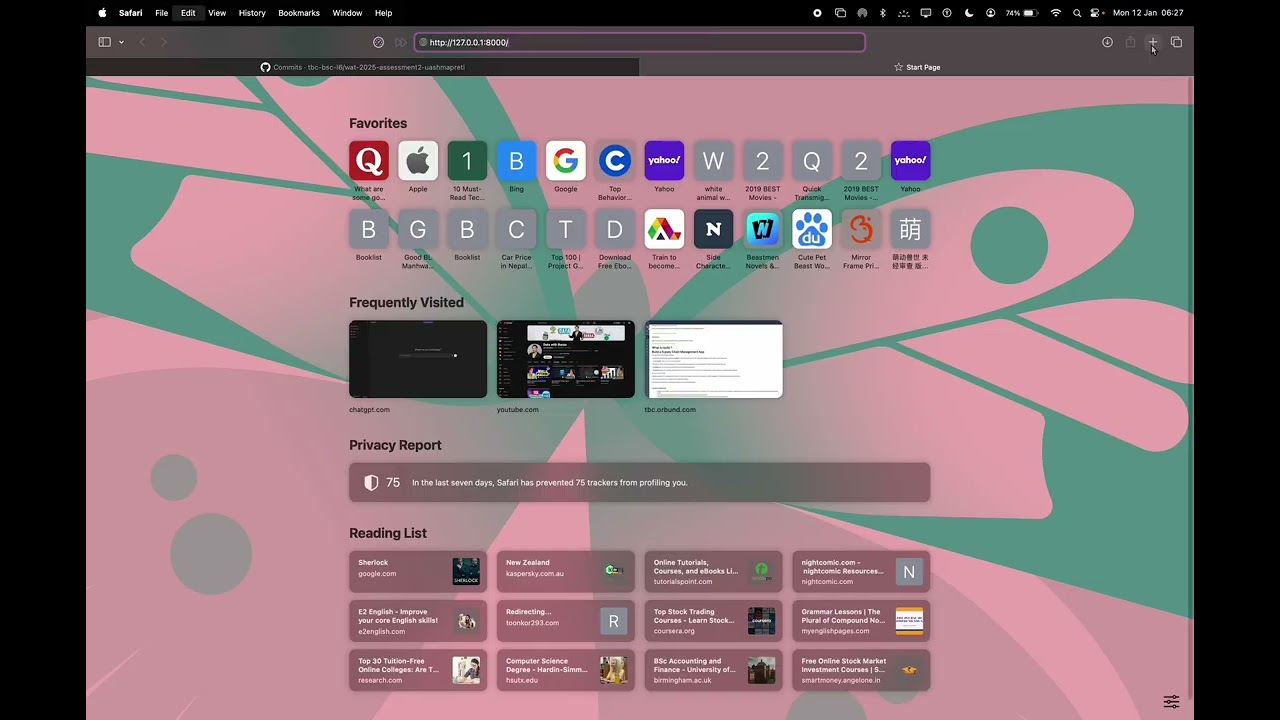Open the Control Center icon
Image resolution: width=1280 pixels, height=720 pixels.
coord(1097,13)
